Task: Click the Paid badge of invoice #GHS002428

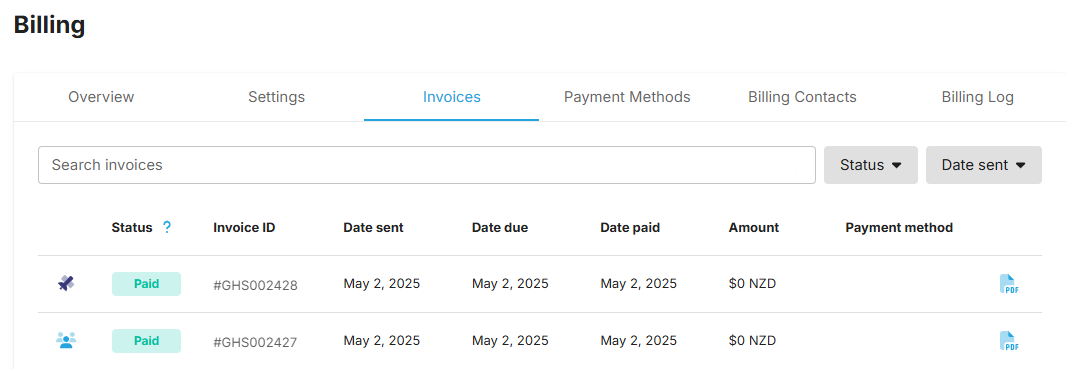Action: [x=146, y=284]
